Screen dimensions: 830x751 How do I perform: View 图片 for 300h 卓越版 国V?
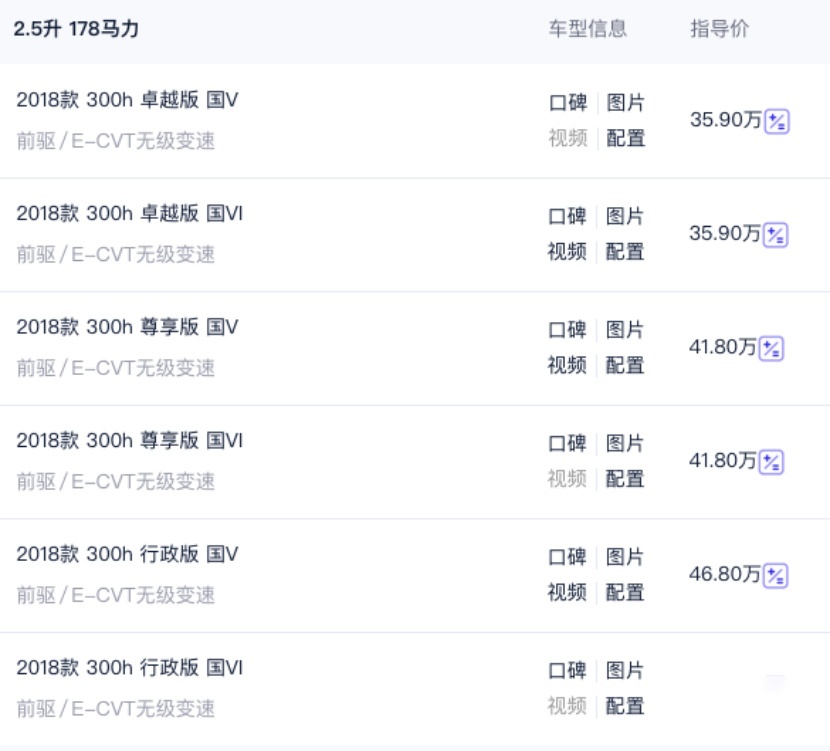pos(625,103)
